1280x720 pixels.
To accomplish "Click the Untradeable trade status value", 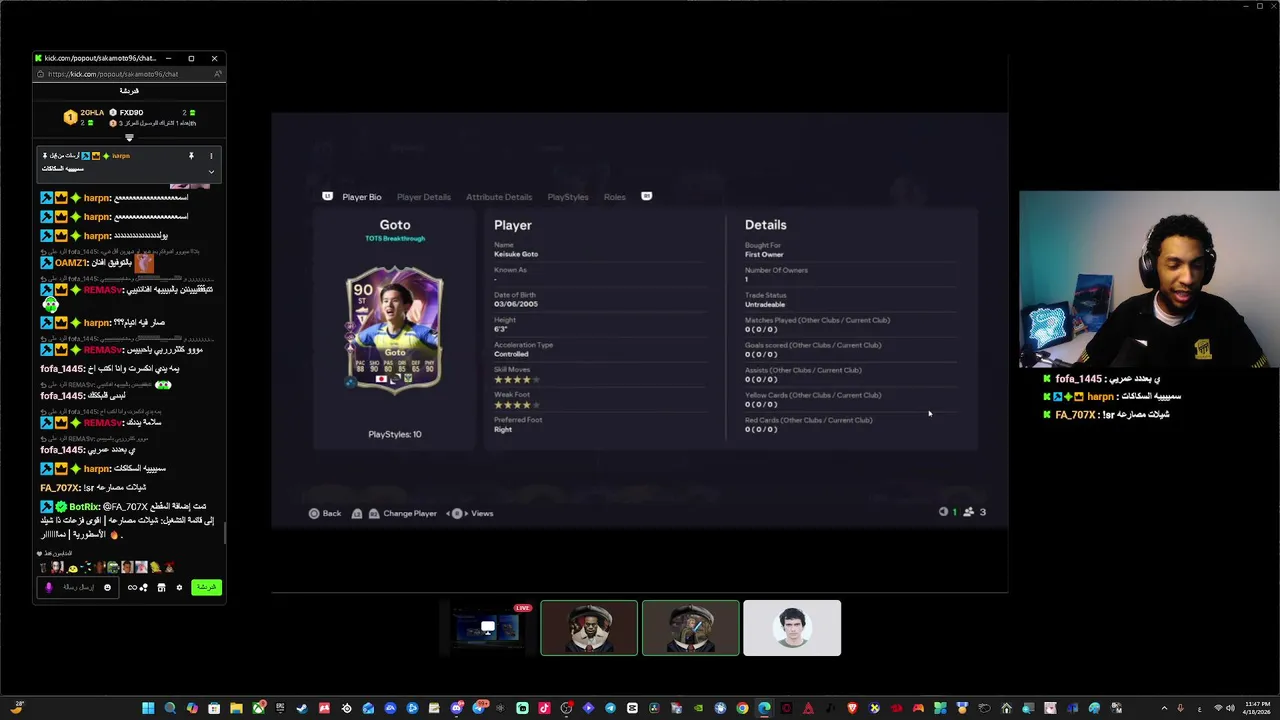I will click(765, 304).
